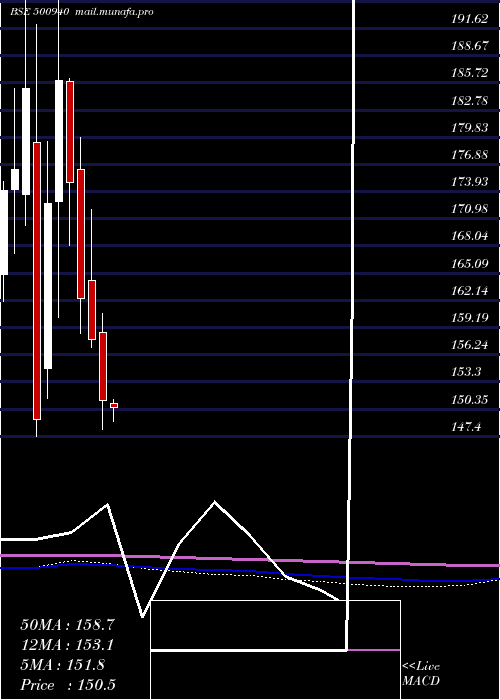Screen dimensions: 500x700
Task: Click the 173.93 price axis label
Action: pyautogui.click(x=469, y=182)
